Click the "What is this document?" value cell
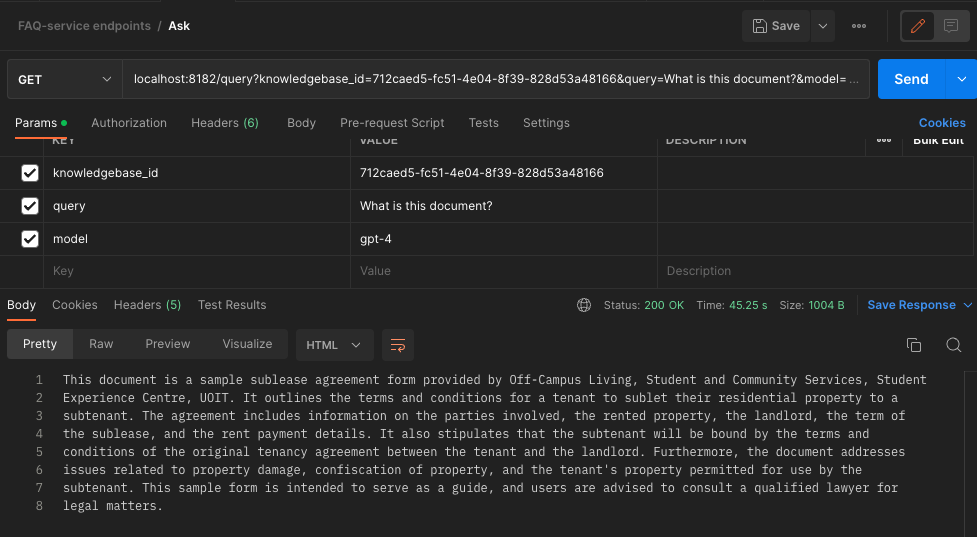977x537 pixels. click(x=504, y=206)
